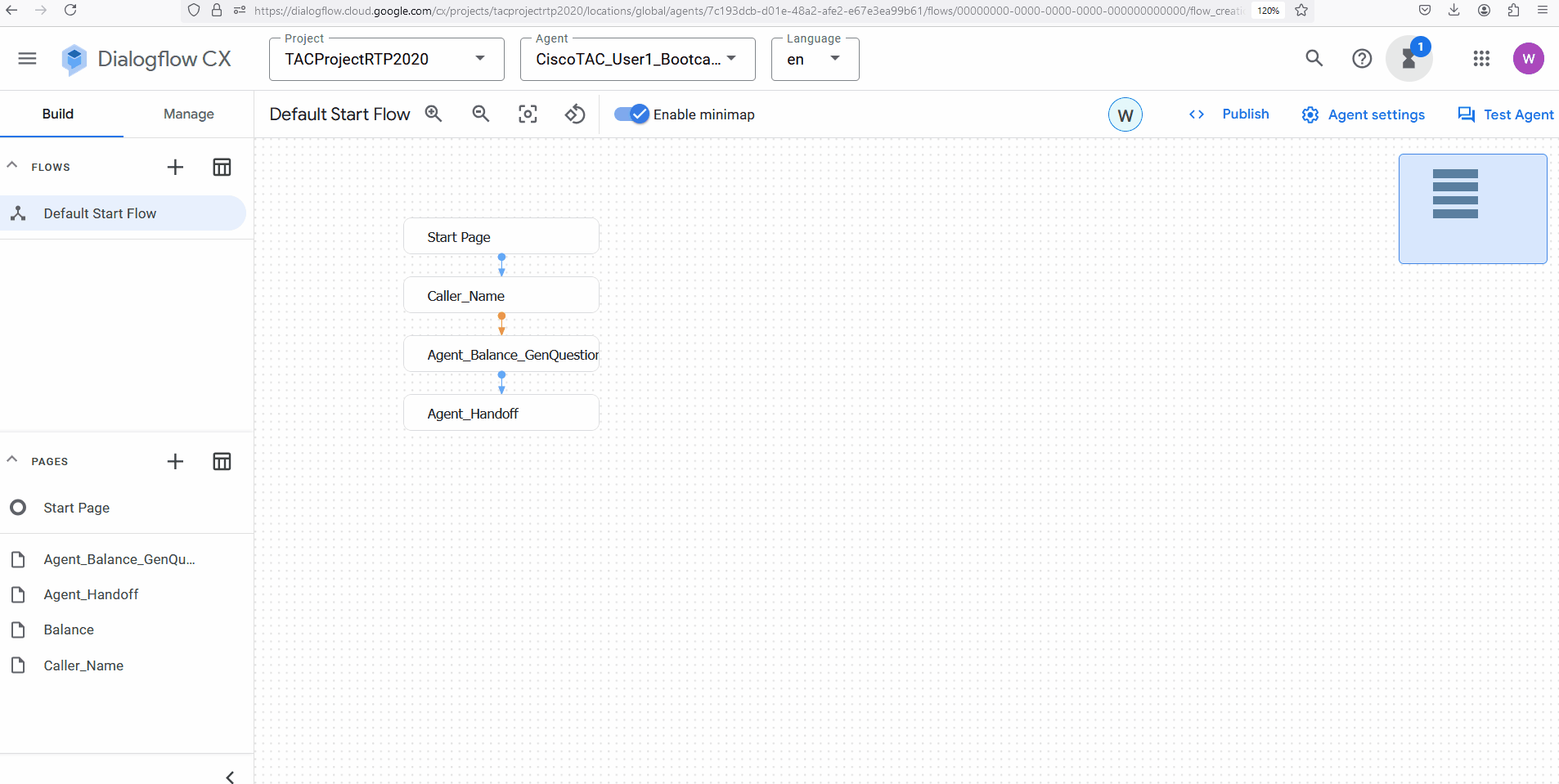The height and width of the screenshot is (784, 1559).
Task: Zoom out on the flow canvas
Action: [481, 114]
